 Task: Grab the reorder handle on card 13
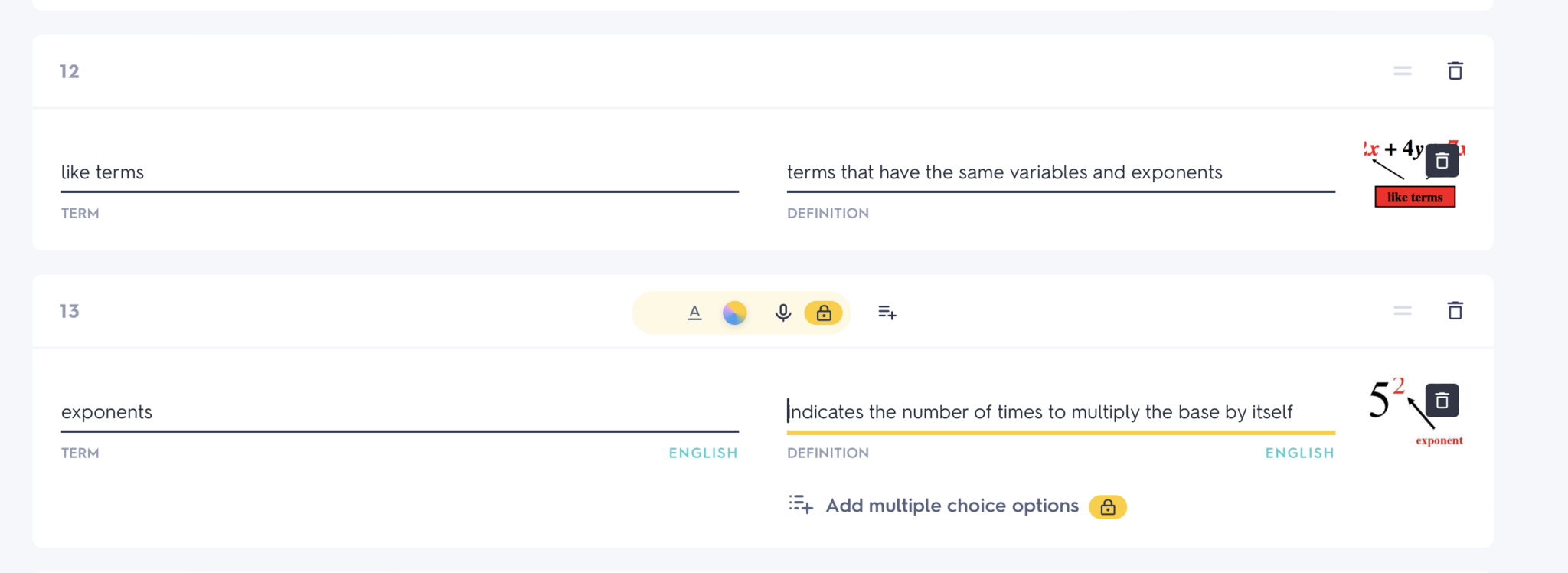1402,311
